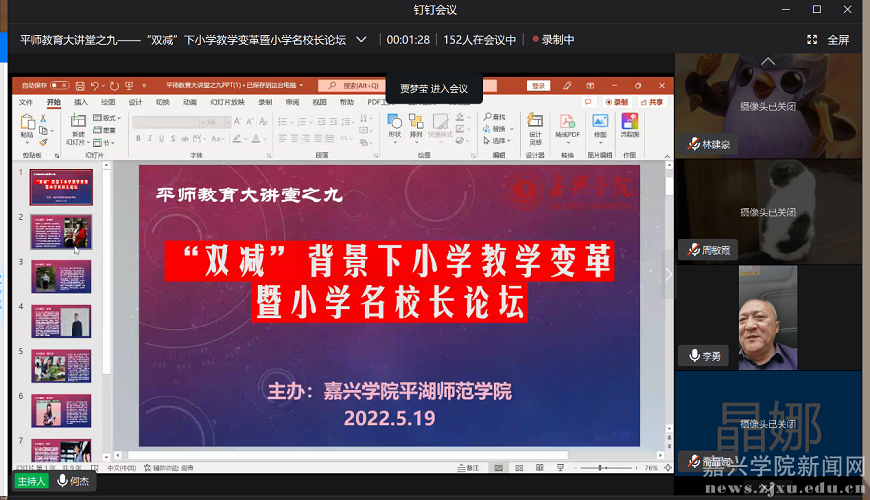This screenshot has height=500, width=870.
Task: Open Designer (设计灵感) ideas icon
Action: pos(535,126)
